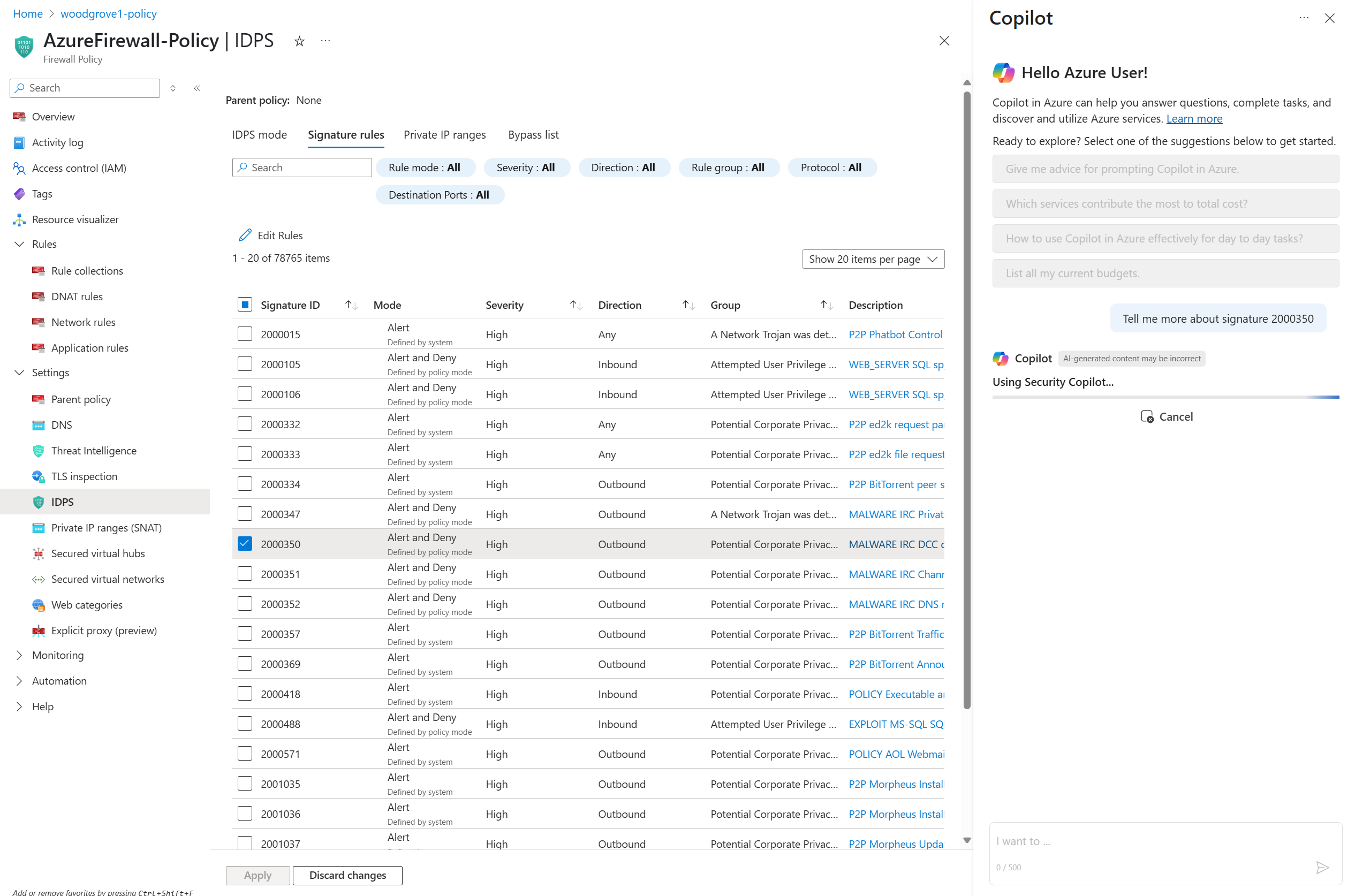Open TLS inspection from sidebar icon

(x=39, y=476)
